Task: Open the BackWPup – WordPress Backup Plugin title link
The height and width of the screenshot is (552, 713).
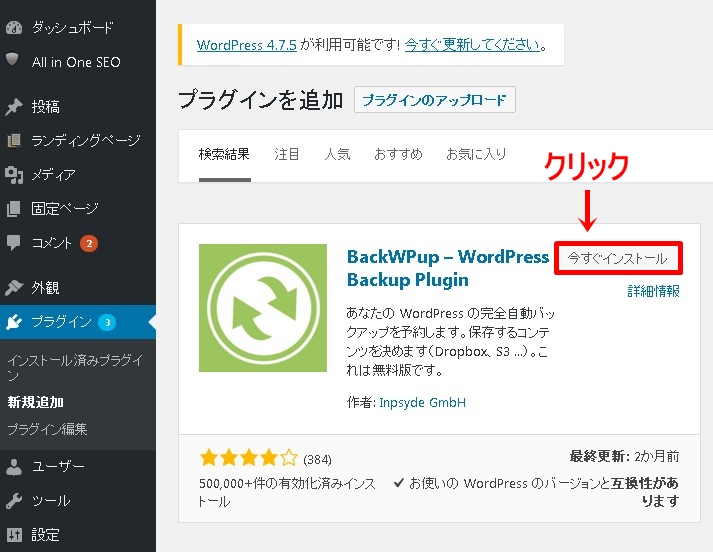Action: 448,268
